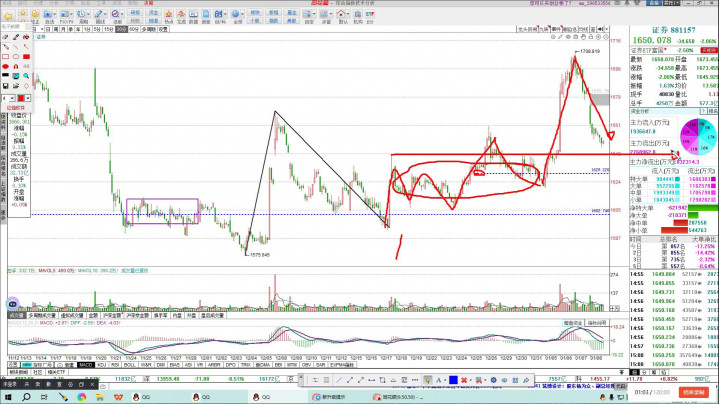The height and width of the screenshot is (404, 719).
Task: Click the eye visibility icon in drawing toolbar
Action: [x=504, y=380]
